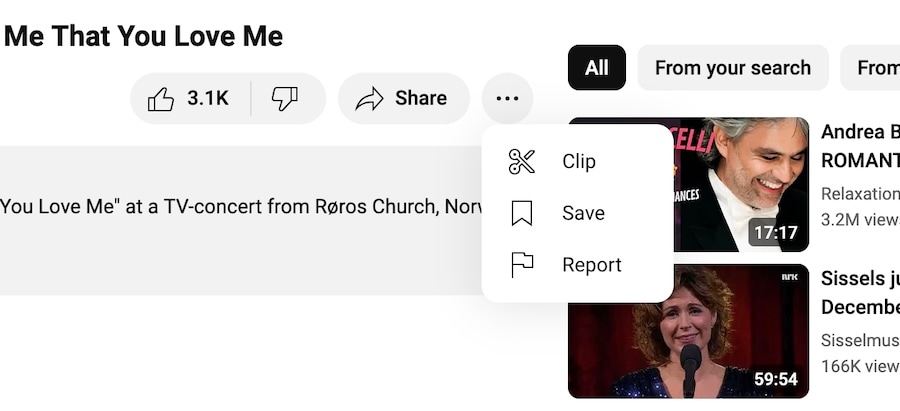Open the Sissels ju video title link

(x=860, y=293)
